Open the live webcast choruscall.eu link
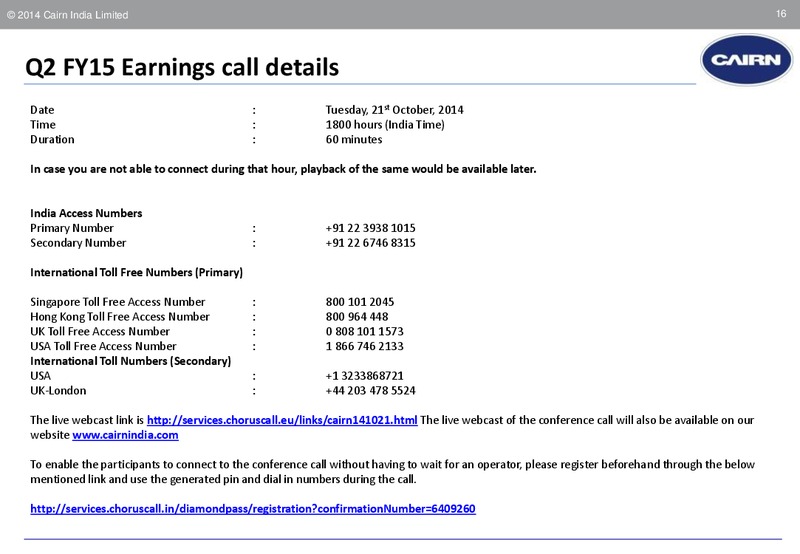800x554 pixels. click(282, 420)
